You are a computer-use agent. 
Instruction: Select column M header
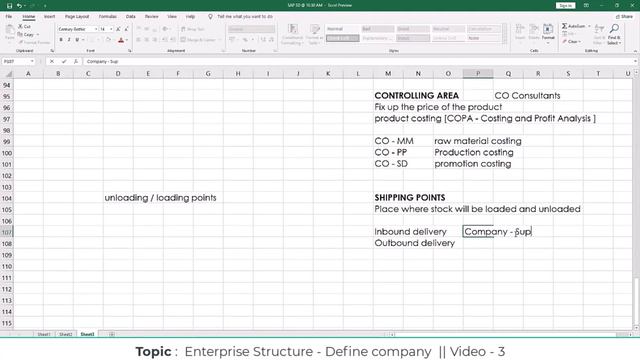pyautogui.click(x=388, y=74)
